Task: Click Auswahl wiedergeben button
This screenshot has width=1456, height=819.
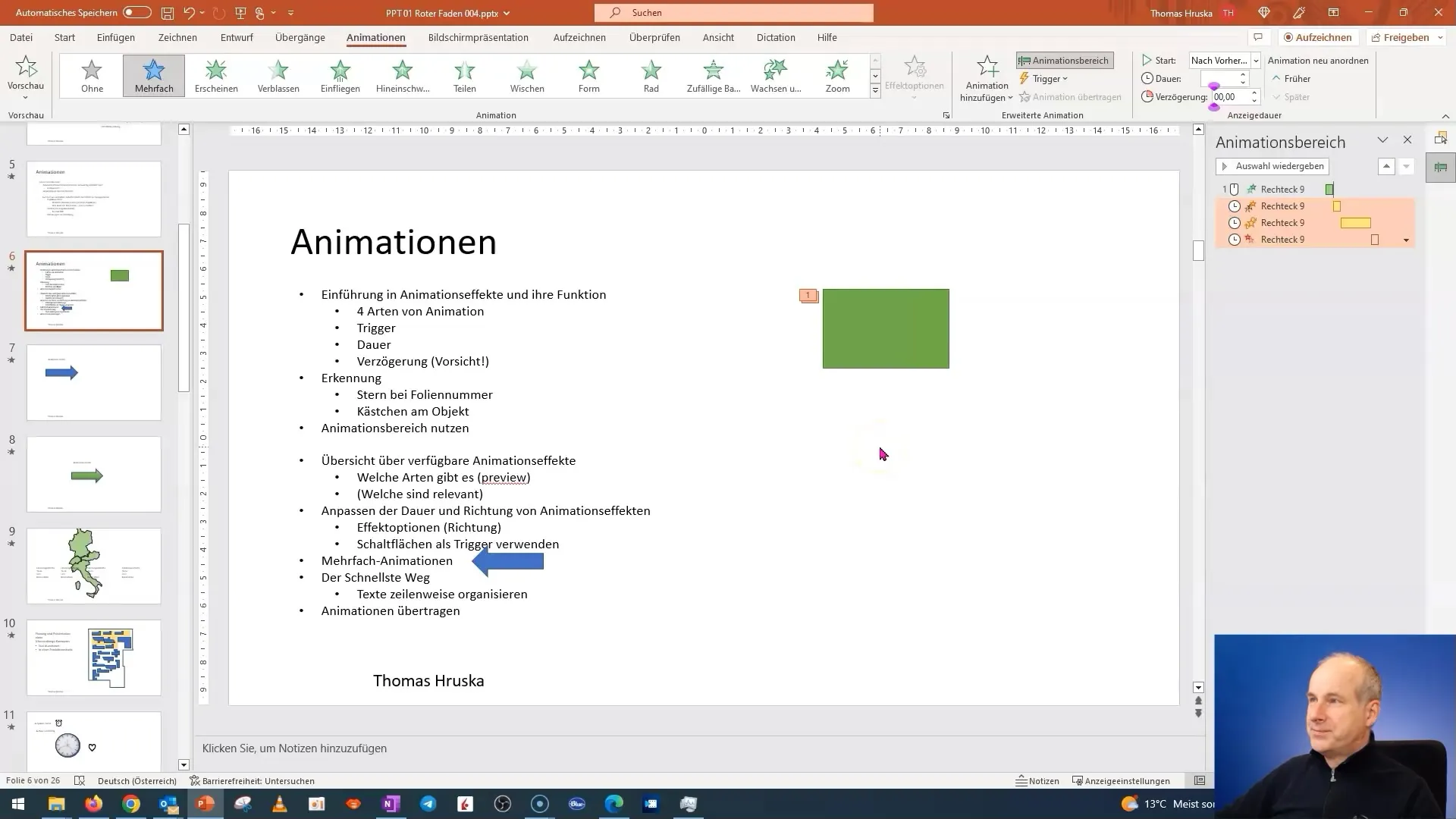Action: (1274, 166)
